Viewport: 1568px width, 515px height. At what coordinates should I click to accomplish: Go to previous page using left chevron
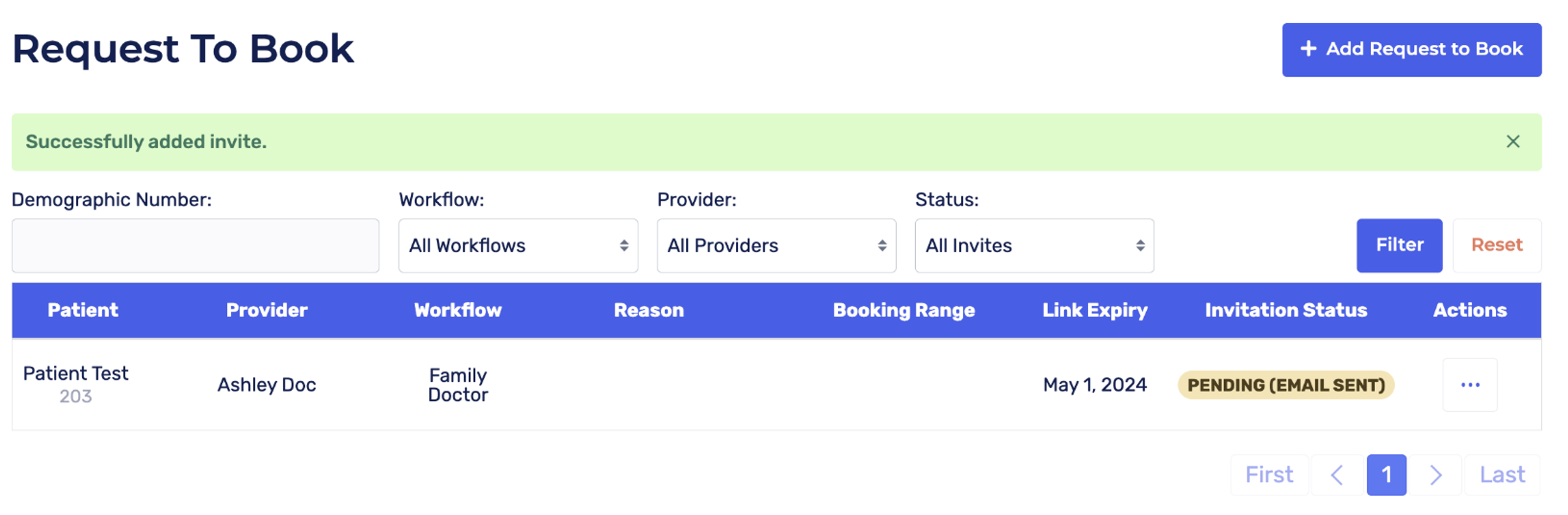tap(1337, 475)
